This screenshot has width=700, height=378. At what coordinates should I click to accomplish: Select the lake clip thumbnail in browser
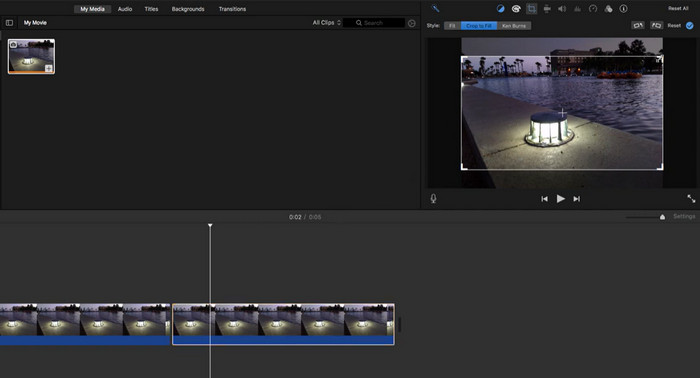pos(31,56)
